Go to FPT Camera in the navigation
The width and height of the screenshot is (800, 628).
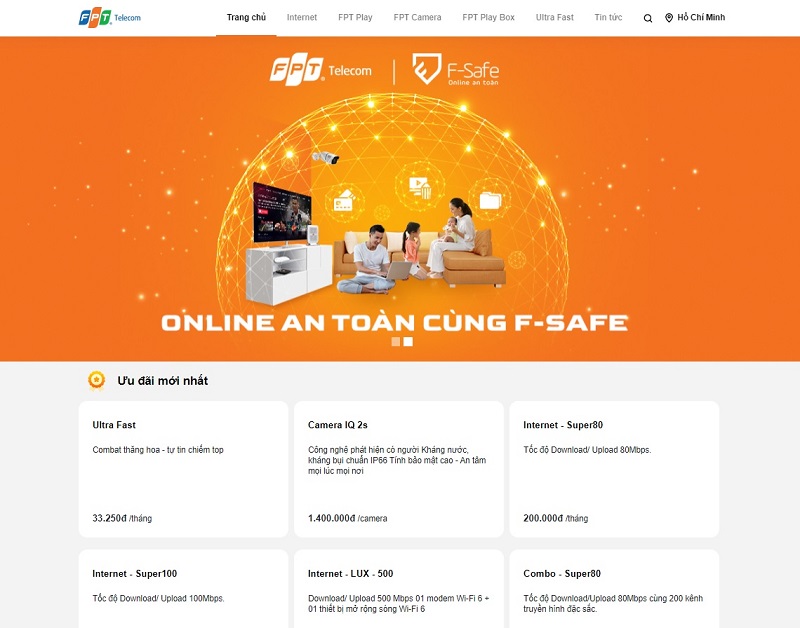417,17
